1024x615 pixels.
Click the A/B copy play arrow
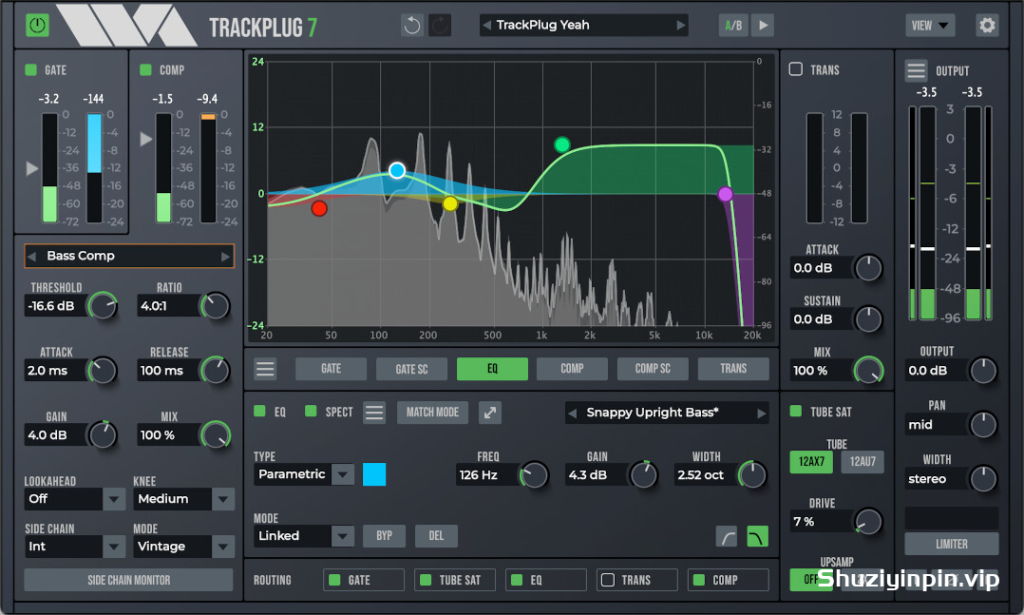click(763, 25)
